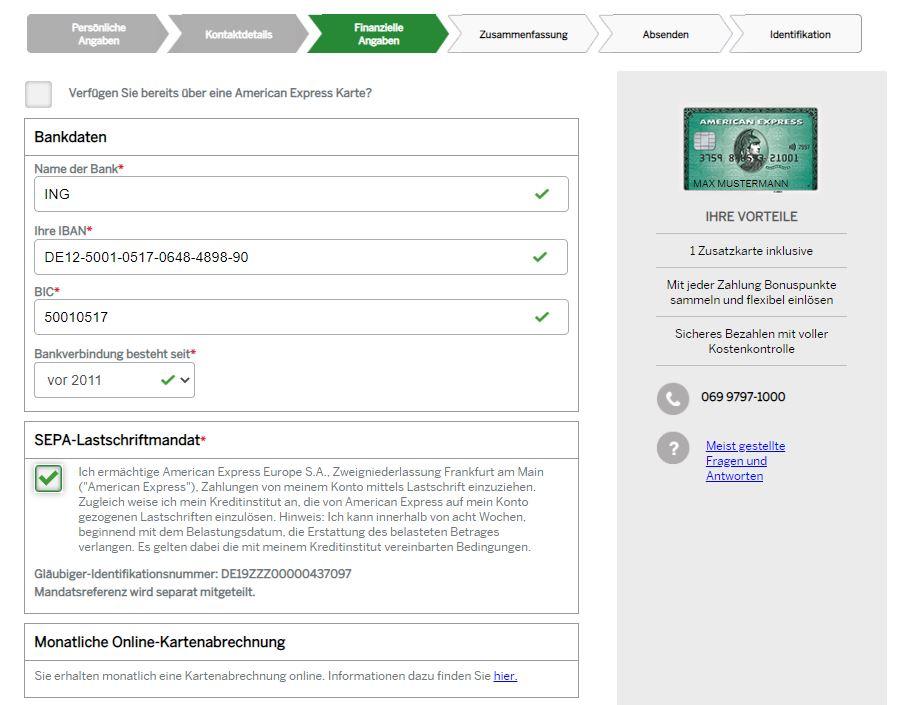Select the Finanzielle Angaben step
Screen dimensions: 904x705
(x=378, y=34)
